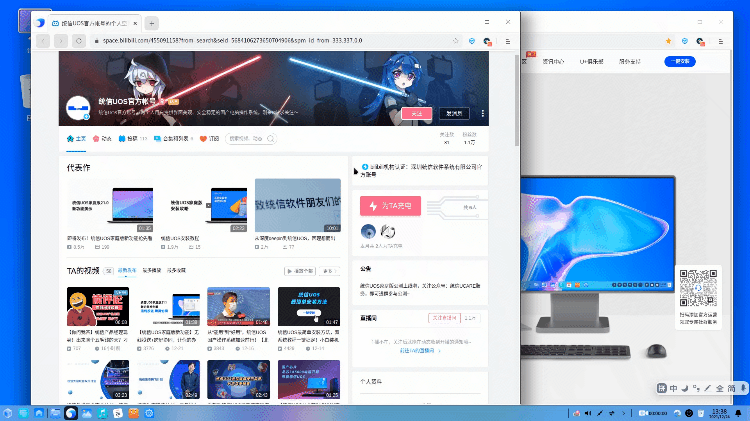The image size is (750, 421).
Task: Open a new browser tab
Action: pyautogui.click(x=152, y=23)
